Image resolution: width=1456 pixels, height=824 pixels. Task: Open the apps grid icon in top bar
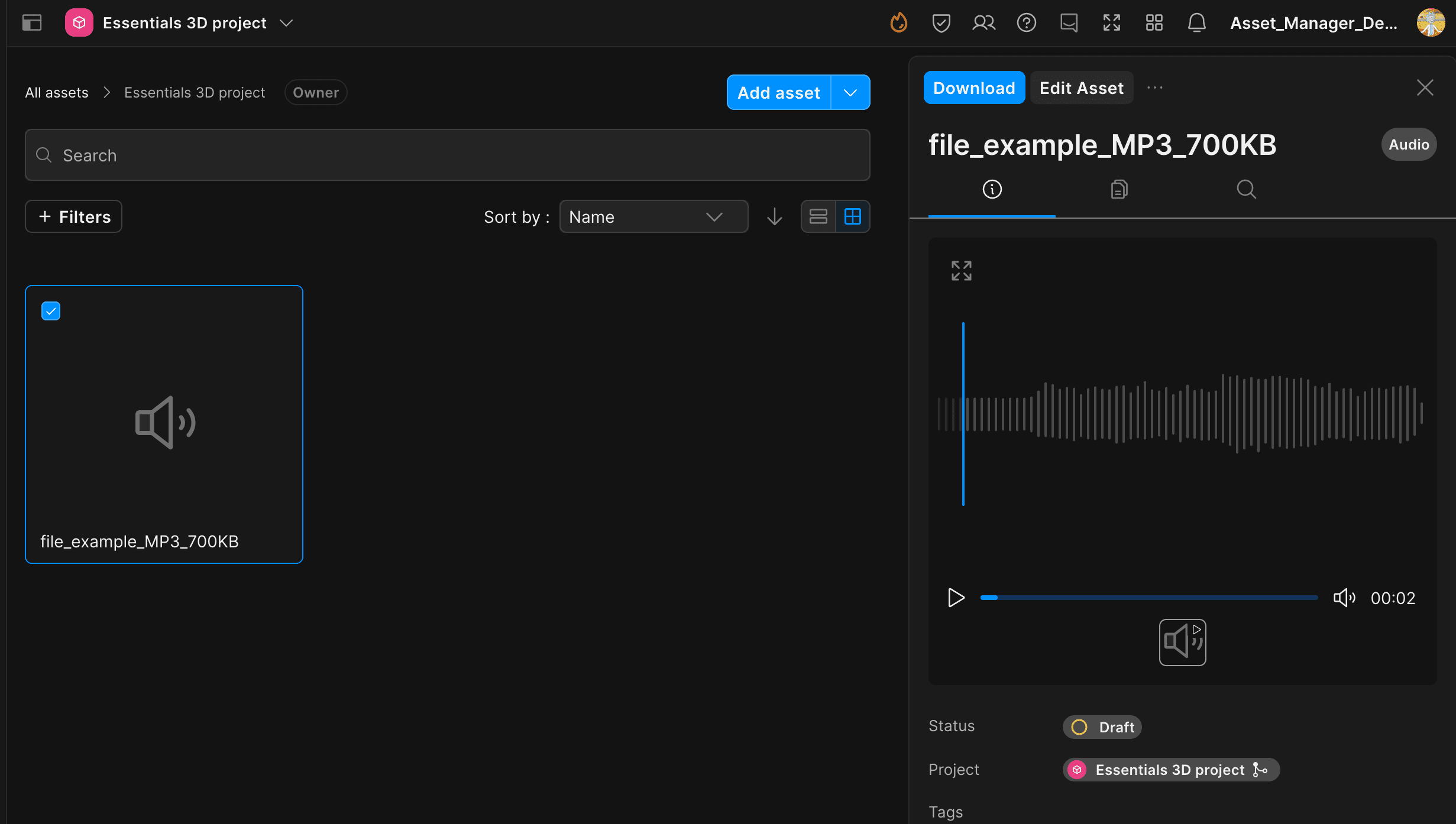pyautogui.click(x=1154, y=22)
